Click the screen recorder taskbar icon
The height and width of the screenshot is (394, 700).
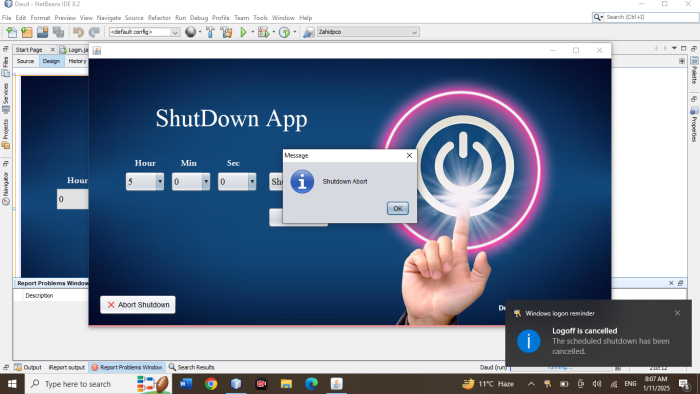coord(261,384)
